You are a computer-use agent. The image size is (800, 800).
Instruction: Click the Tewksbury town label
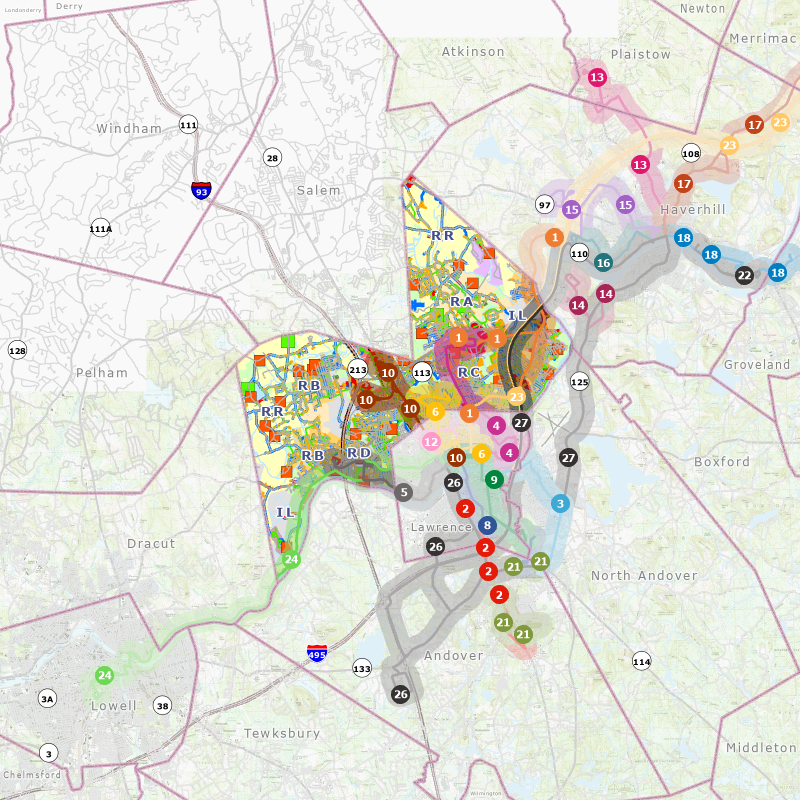coord(282,733)
